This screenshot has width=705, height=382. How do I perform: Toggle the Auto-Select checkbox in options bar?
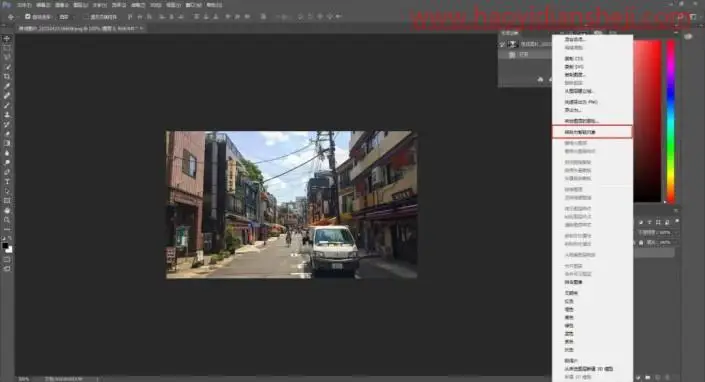pyautogui.click(x=28, y=17)
